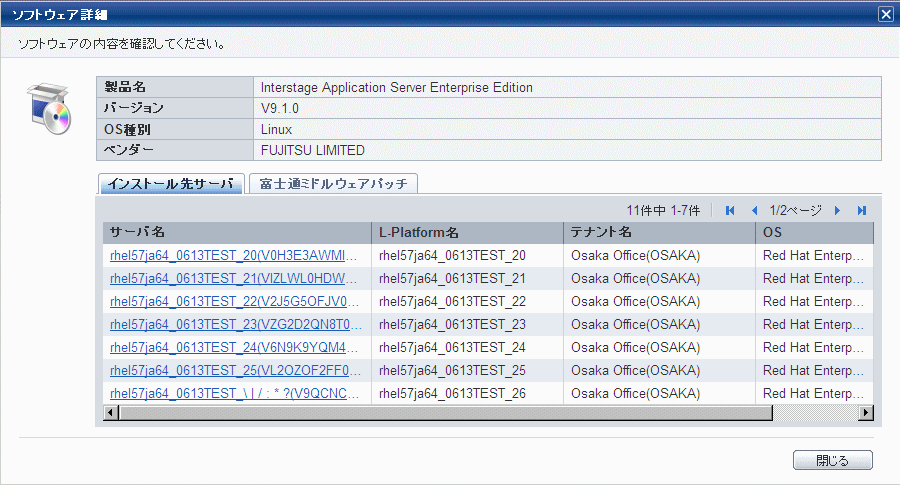
Task: Click the 1/2ページ page indicator
Action: pos(796,211)
